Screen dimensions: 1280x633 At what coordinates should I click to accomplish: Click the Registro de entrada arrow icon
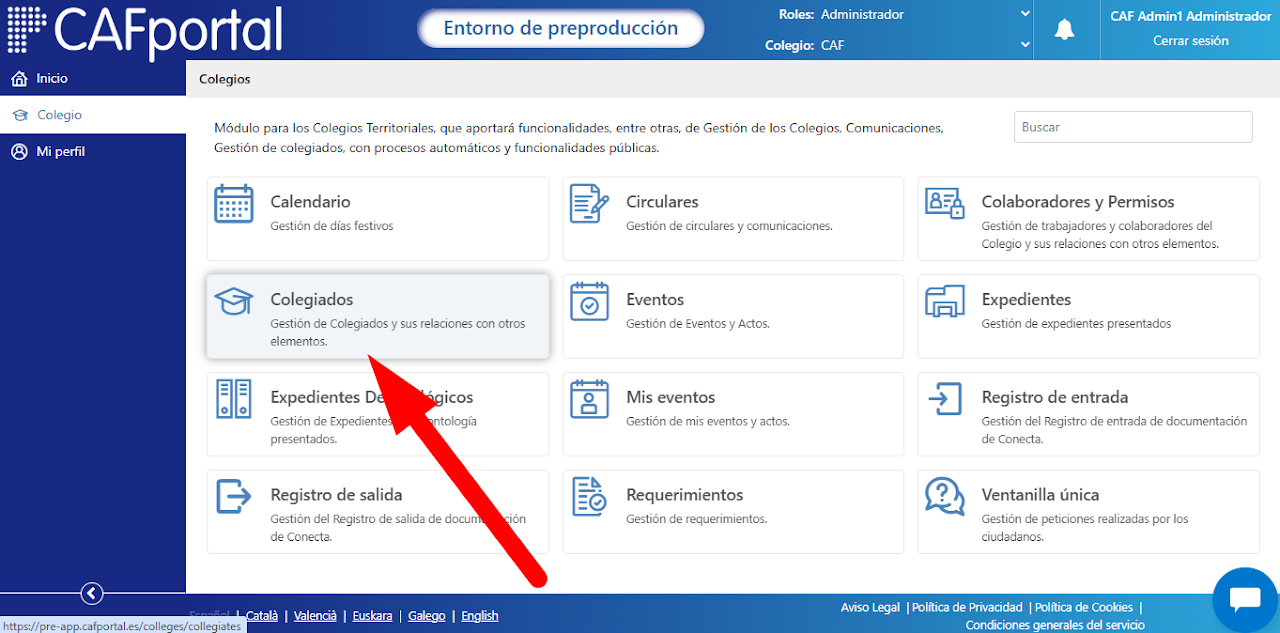tap(945, 400)
